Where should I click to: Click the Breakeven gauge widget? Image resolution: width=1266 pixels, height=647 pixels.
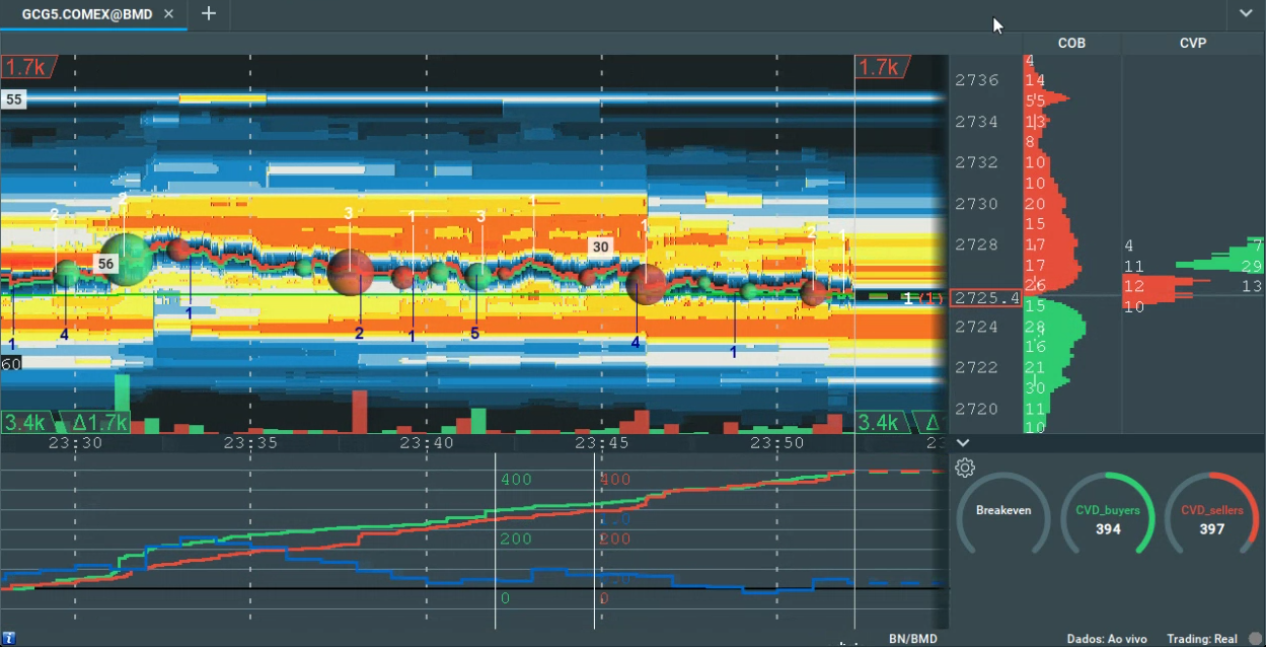pos(1003,513)
